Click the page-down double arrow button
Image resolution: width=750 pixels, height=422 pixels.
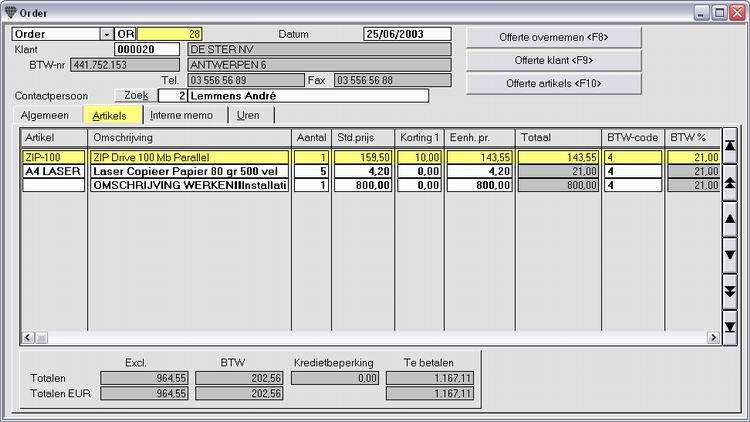pos(729,291)
